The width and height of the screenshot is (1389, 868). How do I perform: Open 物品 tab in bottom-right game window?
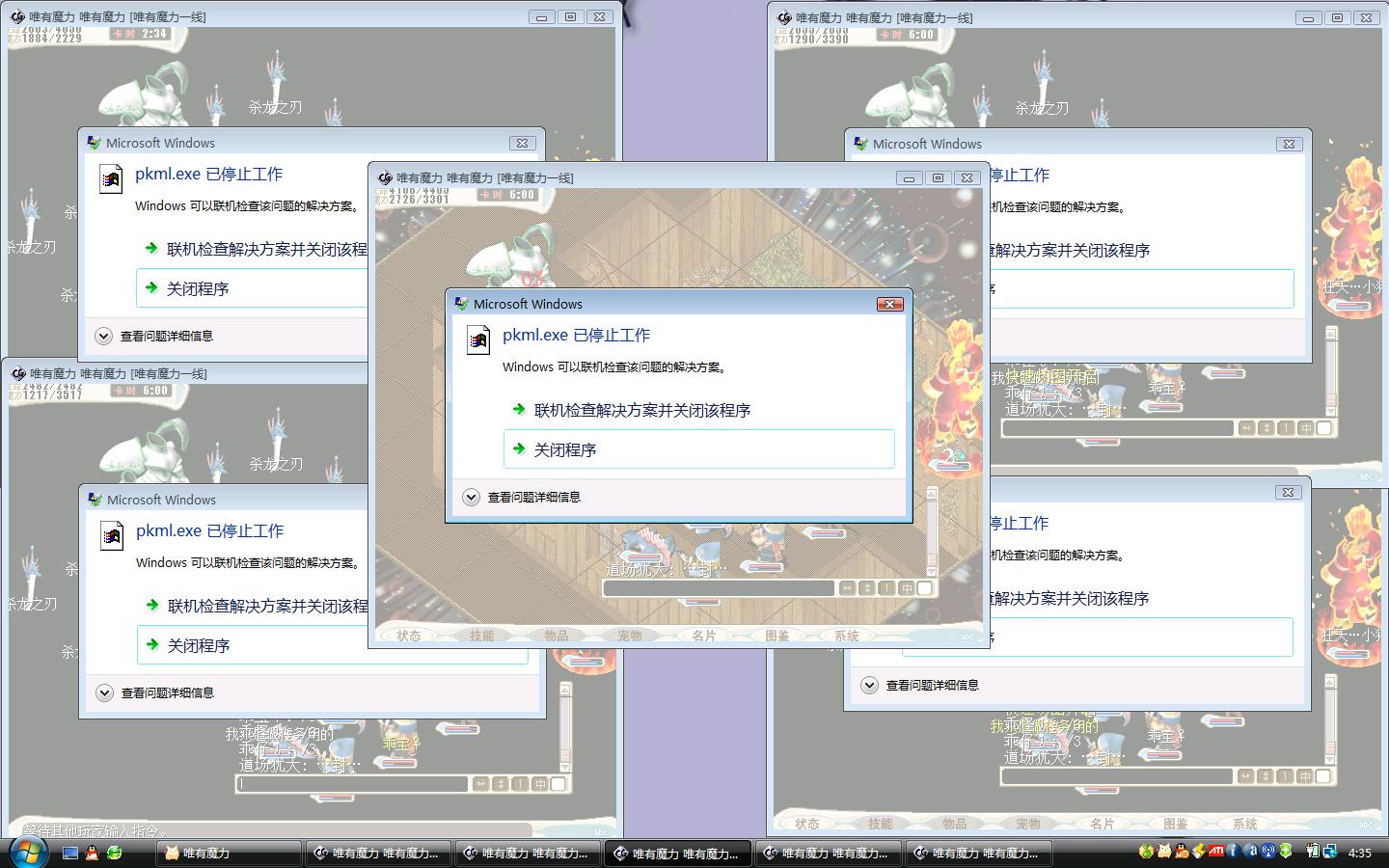coord(955,824)
